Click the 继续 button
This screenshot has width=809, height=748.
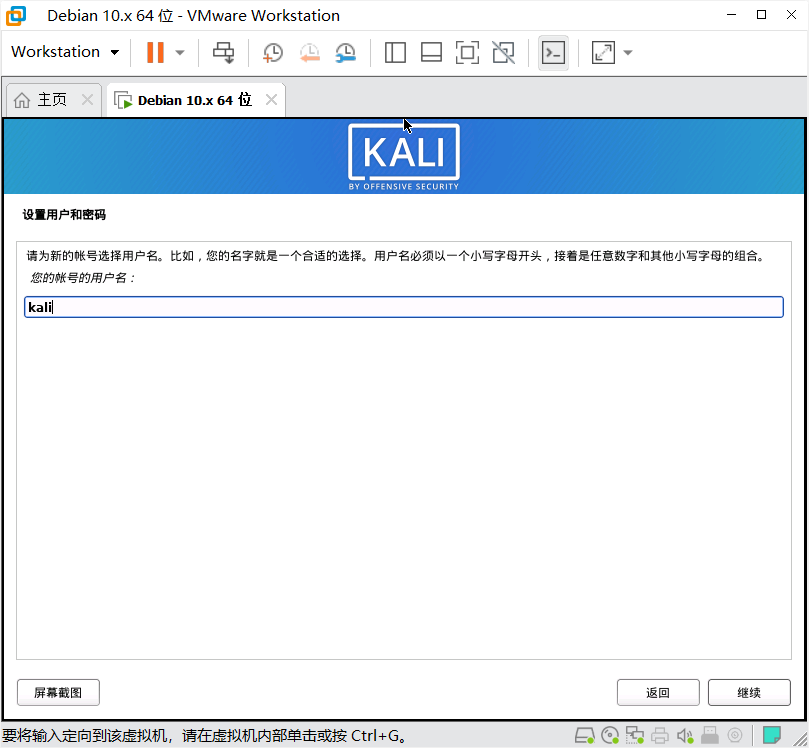[x=749, y=692]
